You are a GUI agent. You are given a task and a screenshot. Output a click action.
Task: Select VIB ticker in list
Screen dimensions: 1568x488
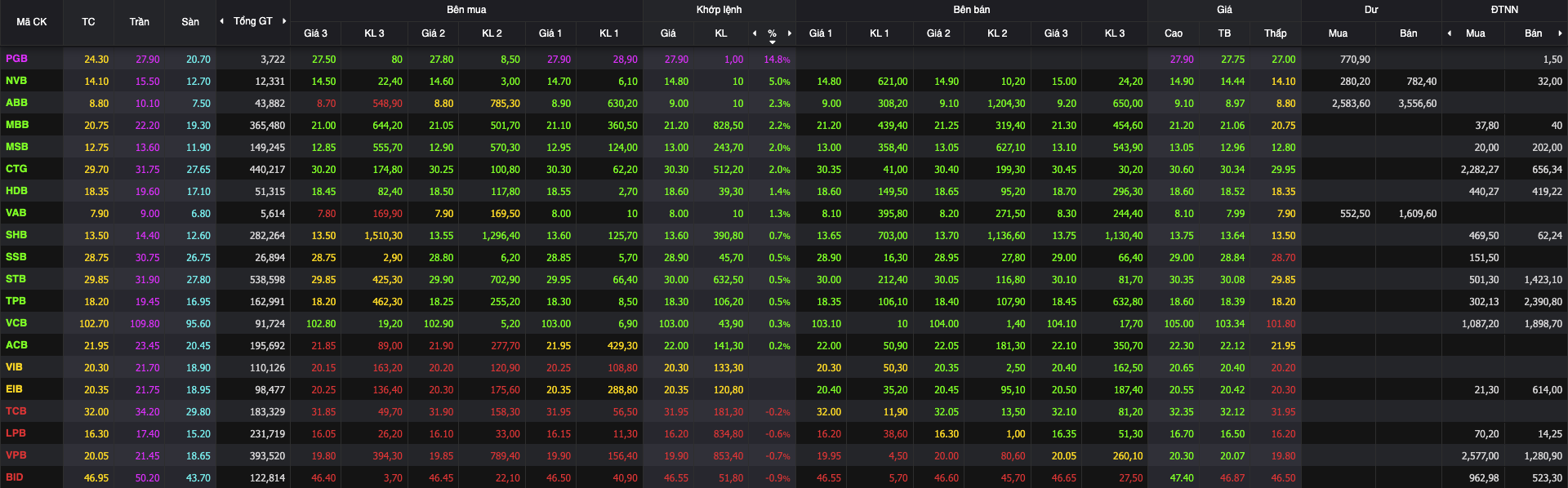[15, 367]
